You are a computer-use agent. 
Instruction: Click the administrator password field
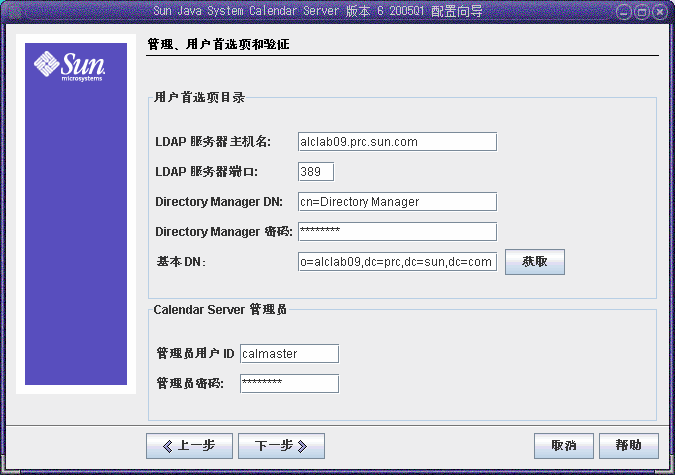tap(289, 384)
